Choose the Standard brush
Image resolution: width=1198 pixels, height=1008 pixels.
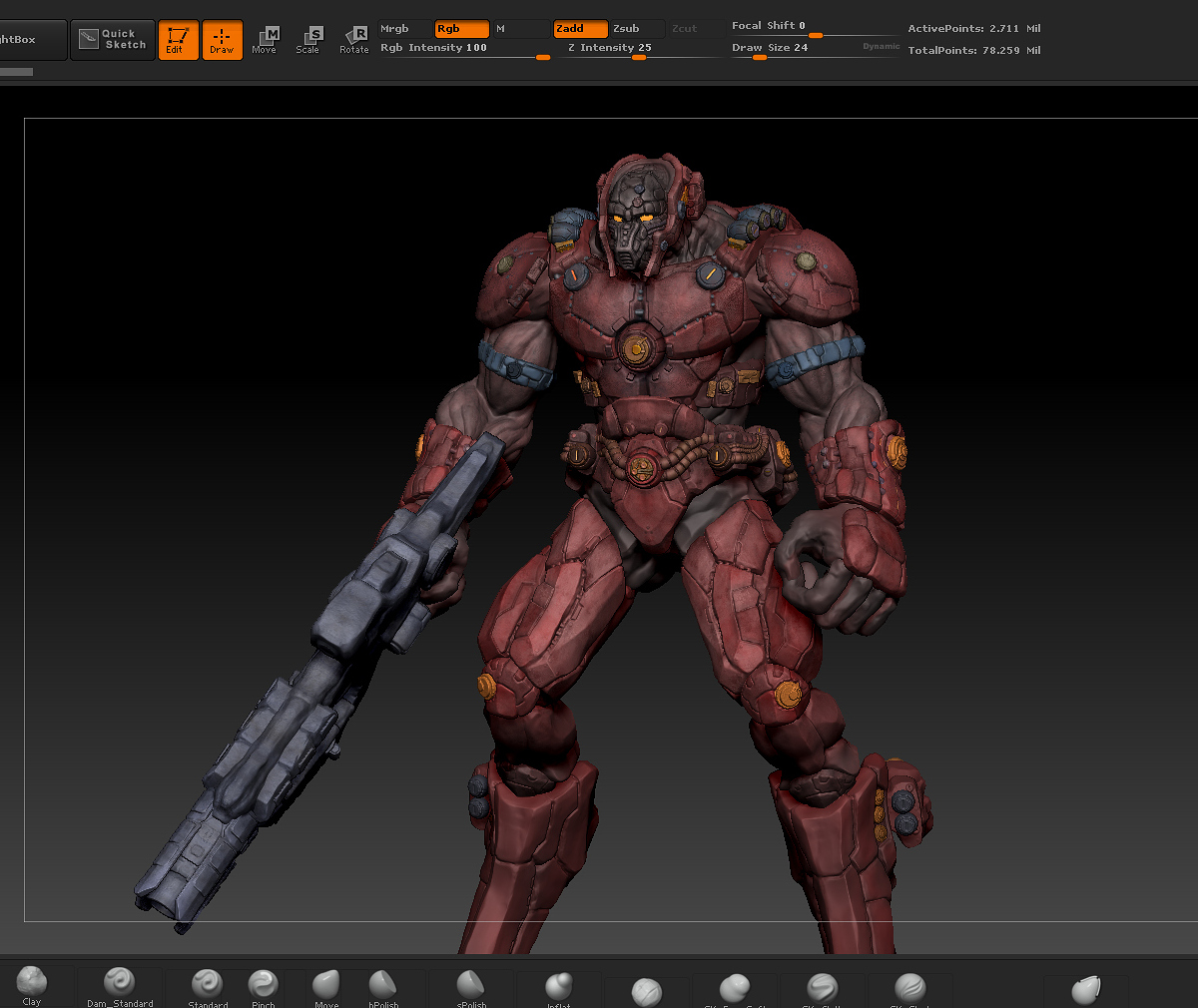[x=208, y=988]
